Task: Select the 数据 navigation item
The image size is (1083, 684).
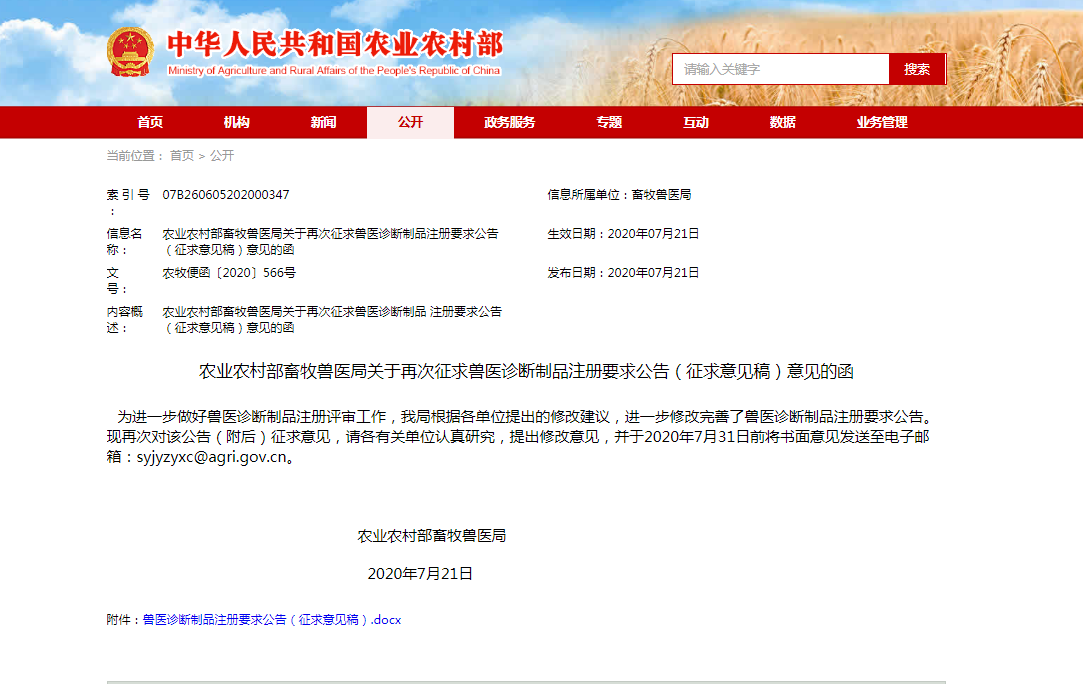Action: pos(783,122)
